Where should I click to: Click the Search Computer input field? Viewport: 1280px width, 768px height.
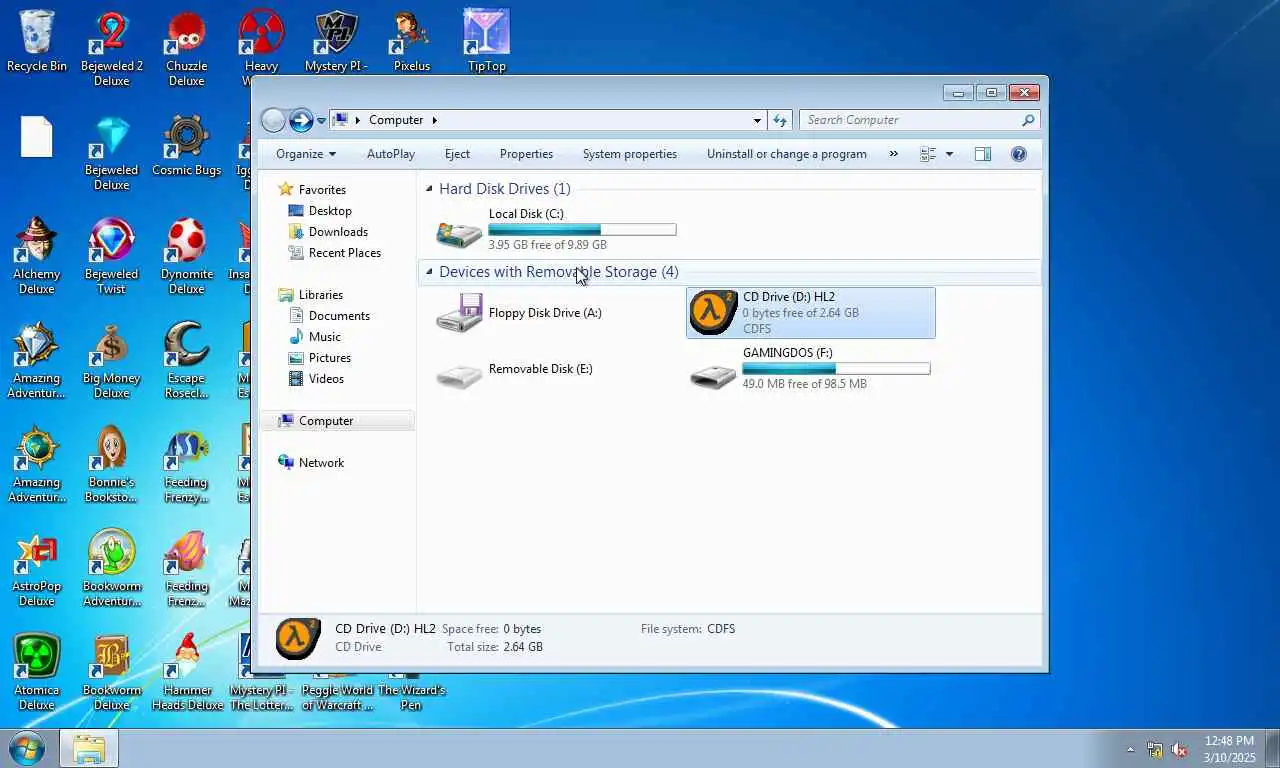(x=920, y=120)
